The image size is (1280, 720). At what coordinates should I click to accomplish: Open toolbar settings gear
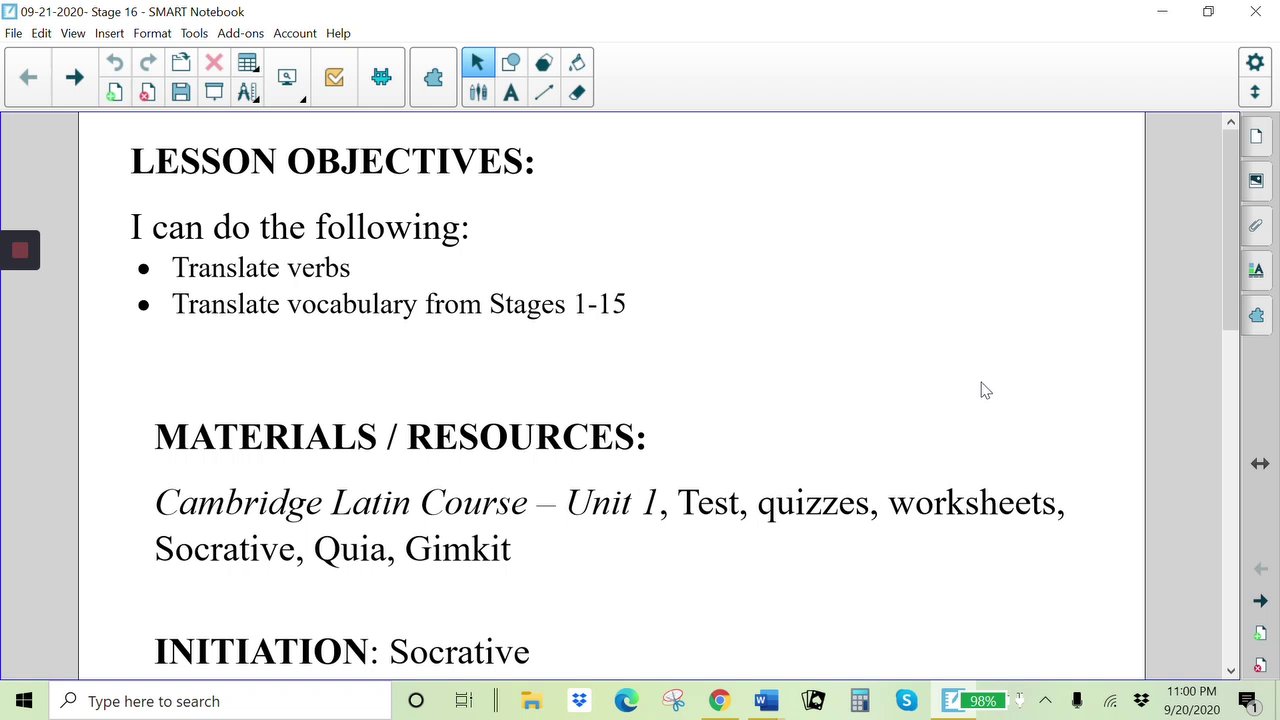coord(1255,62)
